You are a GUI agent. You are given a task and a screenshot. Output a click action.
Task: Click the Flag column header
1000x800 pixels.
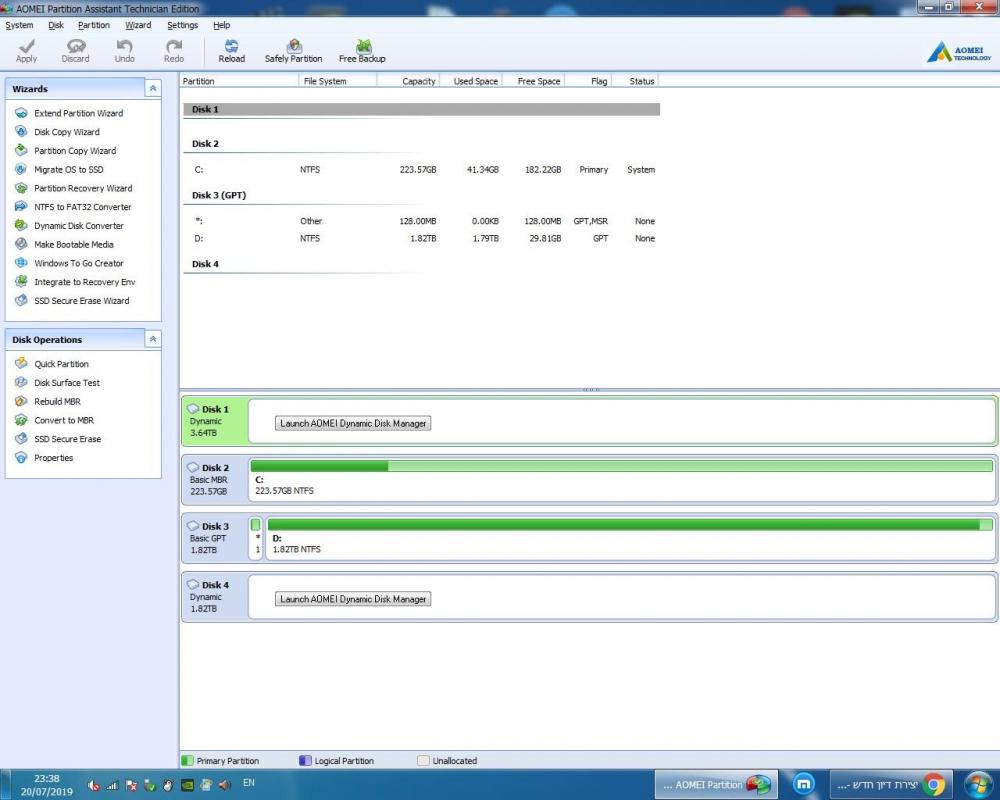[589, 81]
